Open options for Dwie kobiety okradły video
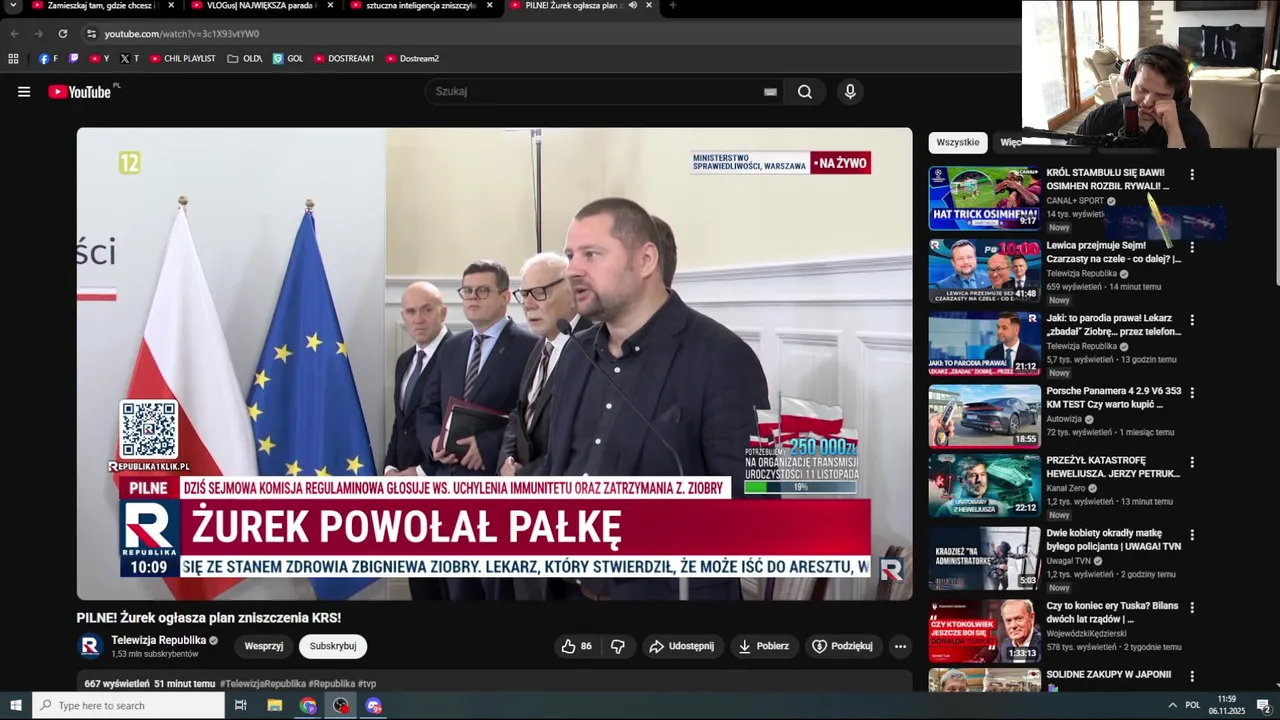 point(1191,535)
